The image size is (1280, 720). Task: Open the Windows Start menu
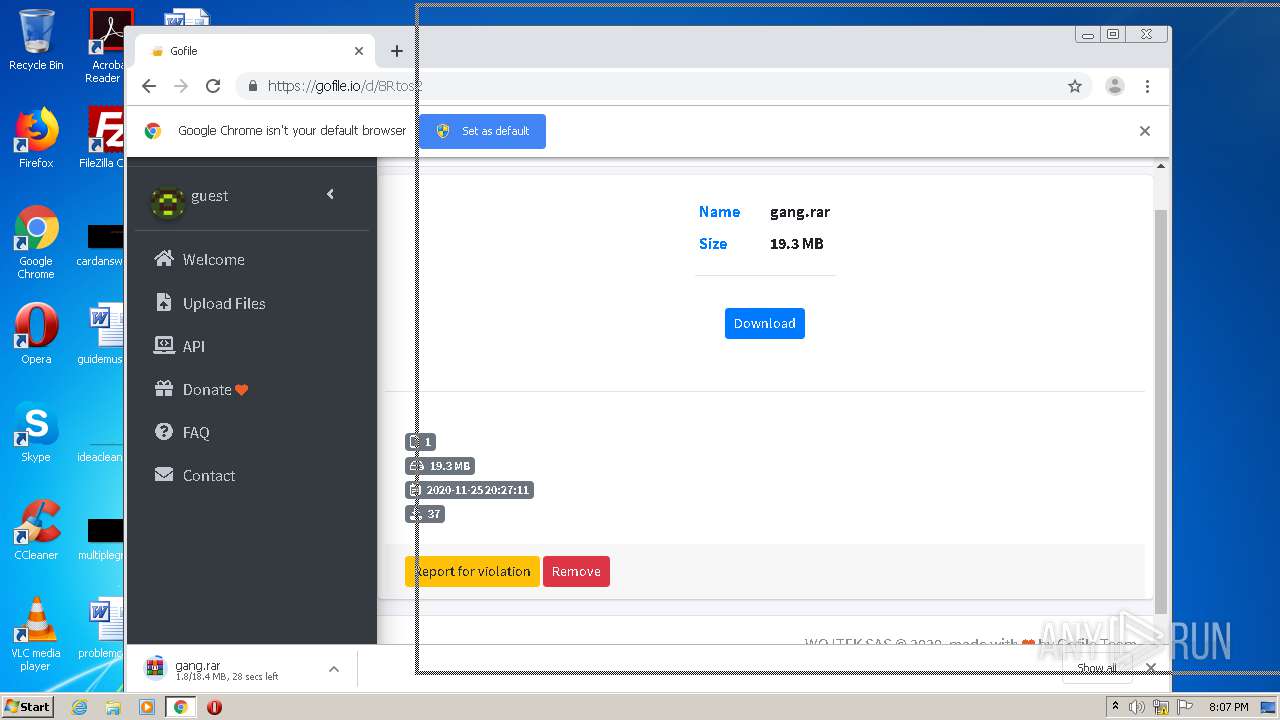coord(28,706)
